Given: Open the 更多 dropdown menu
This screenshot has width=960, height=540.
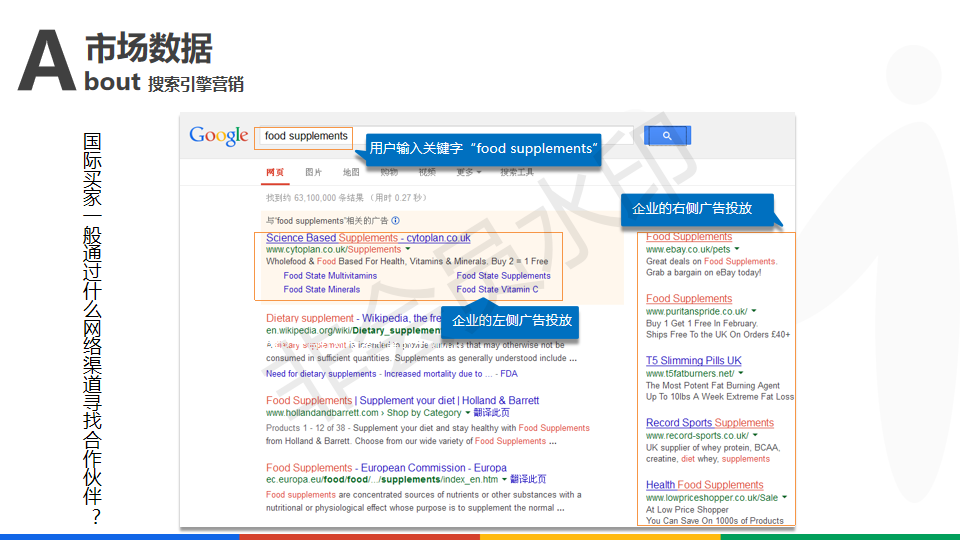Looking at the screenshot, I should click(468, 172).
